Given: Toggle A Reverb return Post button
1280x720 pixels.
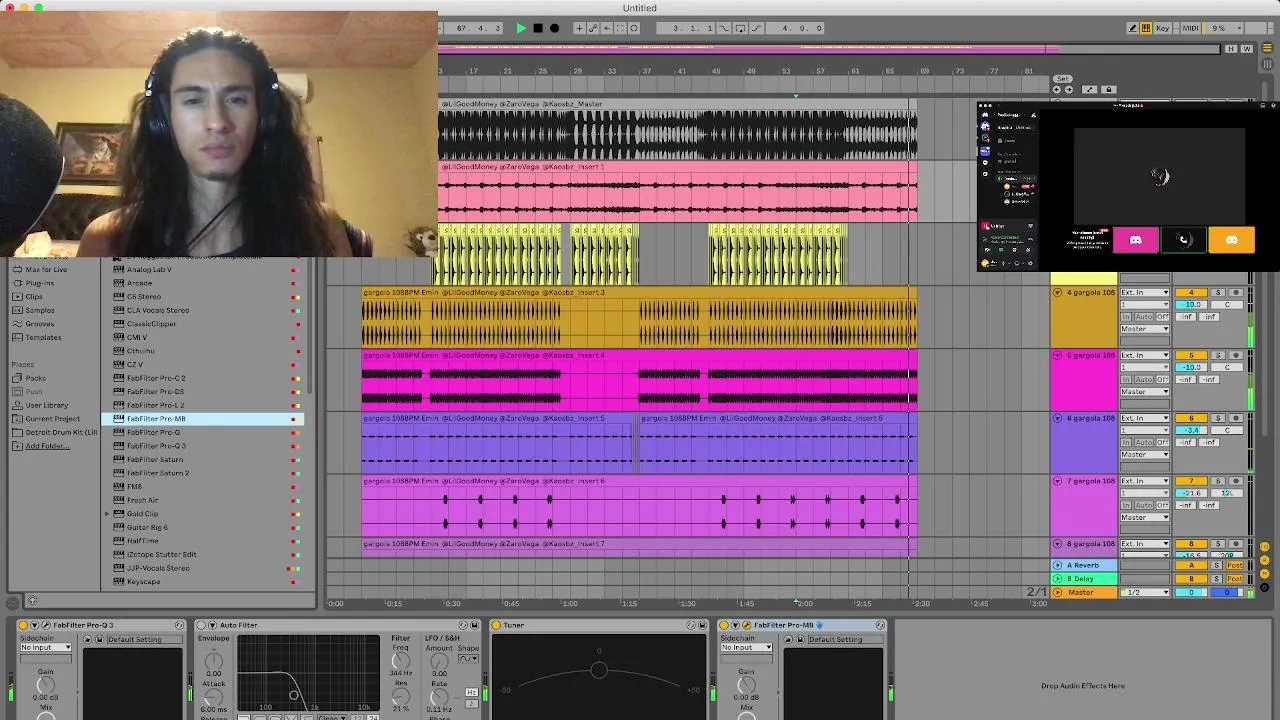Looking at the screenshot, I should click(x=1235, y=566).
